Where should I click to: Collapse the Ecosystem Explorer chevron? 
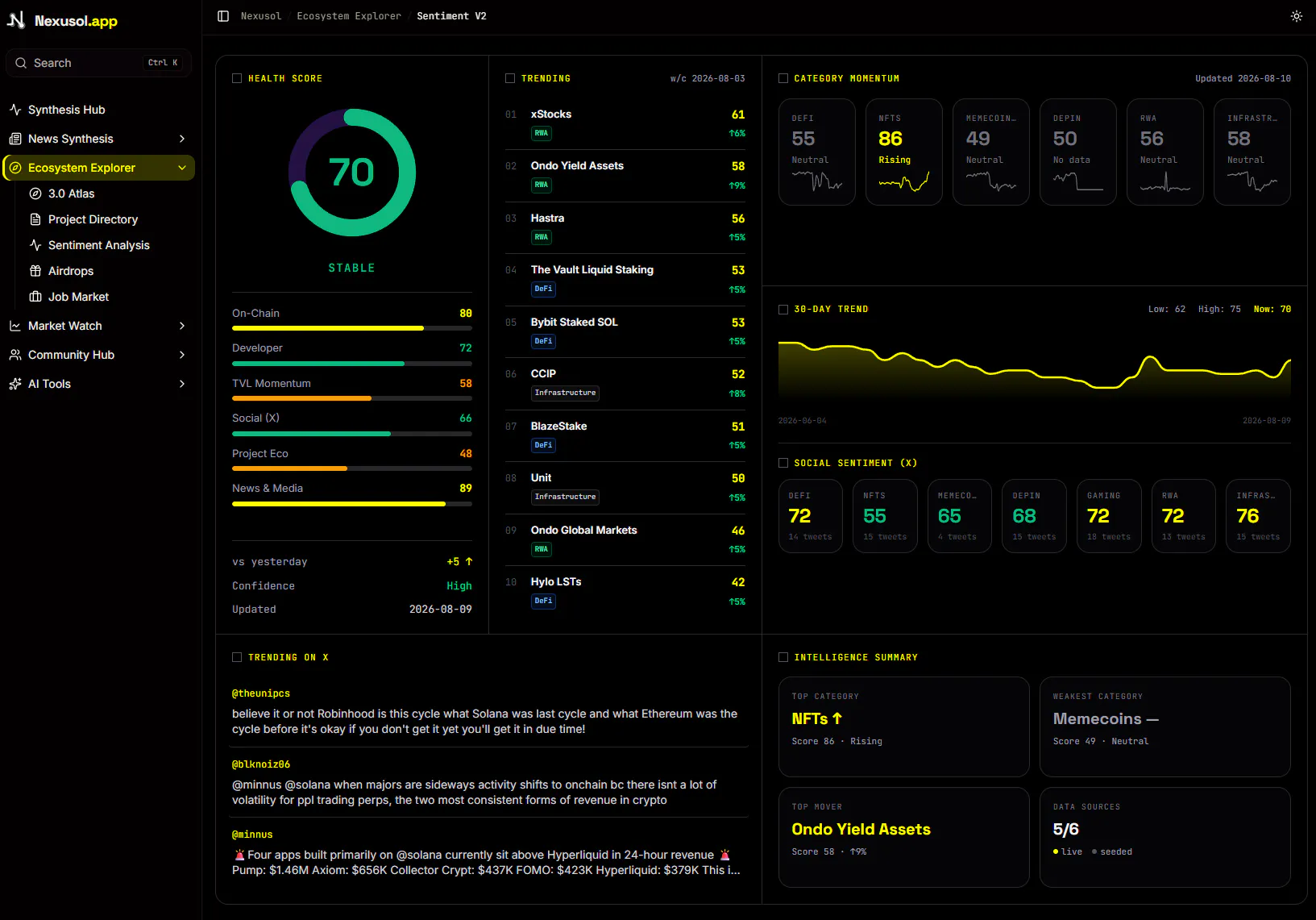pyautogui.click(x=182, y=168)
